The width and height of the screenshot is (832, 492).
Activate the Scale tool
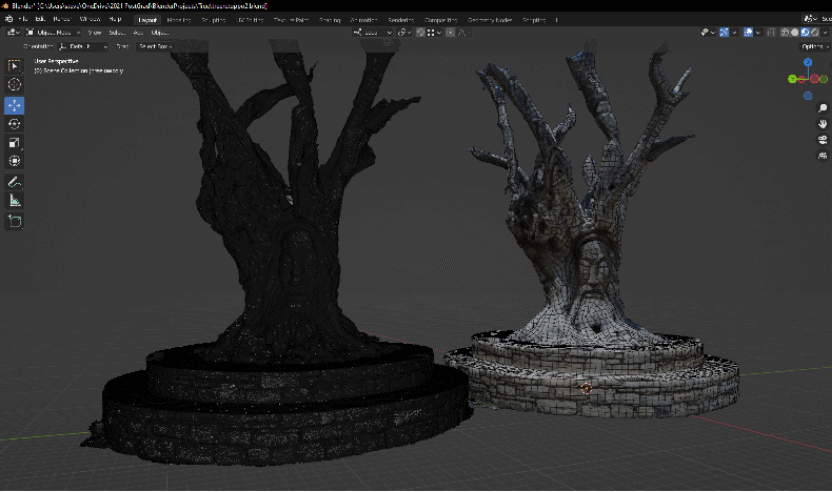[x=14, y=142]
